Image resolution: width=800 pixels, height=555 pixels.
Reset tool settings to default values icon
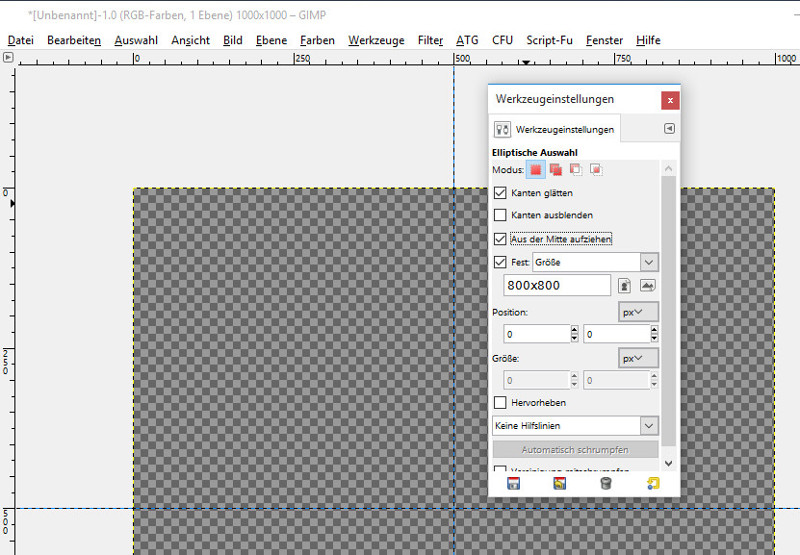[652, 483]
